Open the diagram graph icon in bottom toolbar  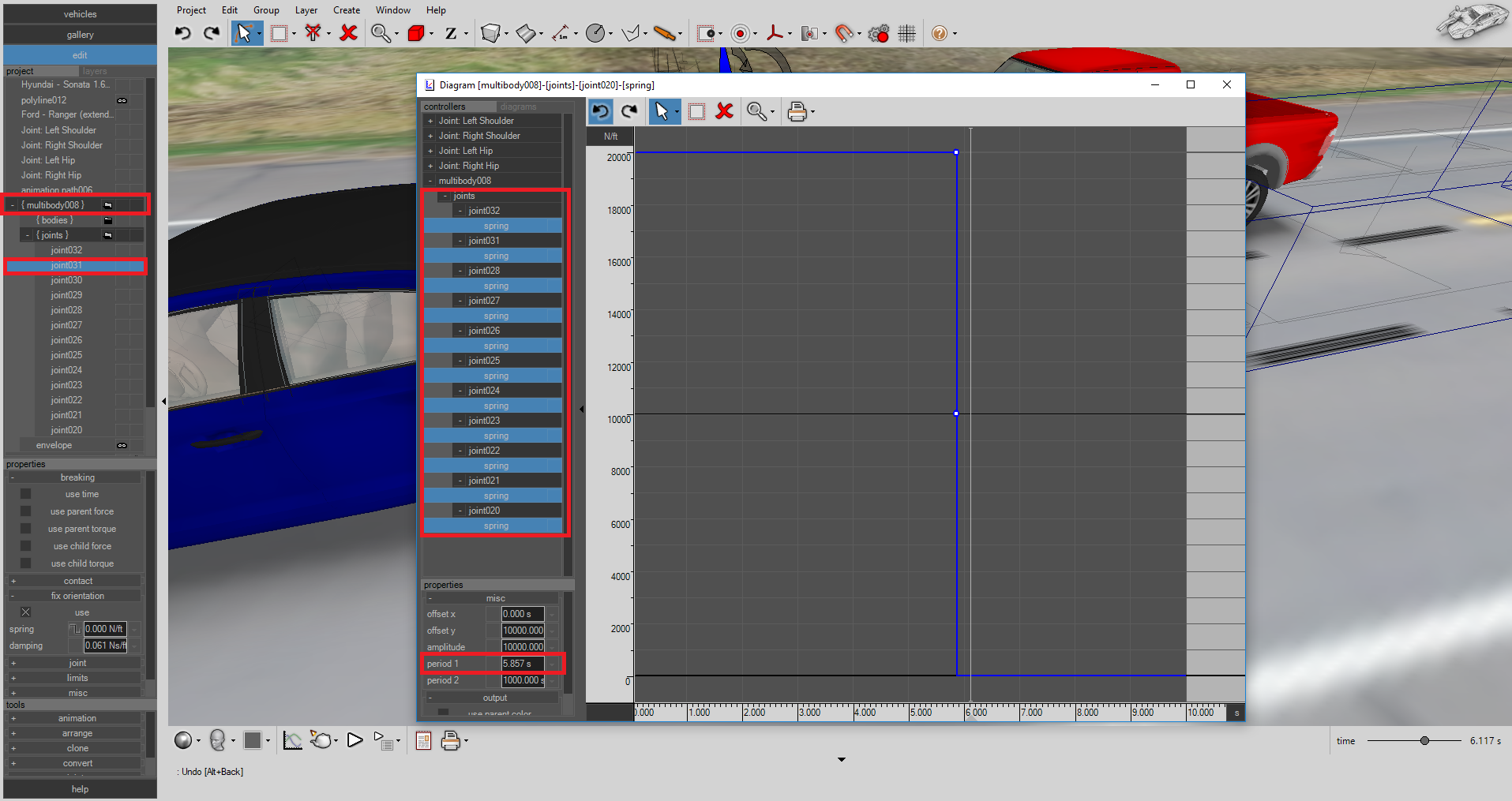[x=292, y=740]
